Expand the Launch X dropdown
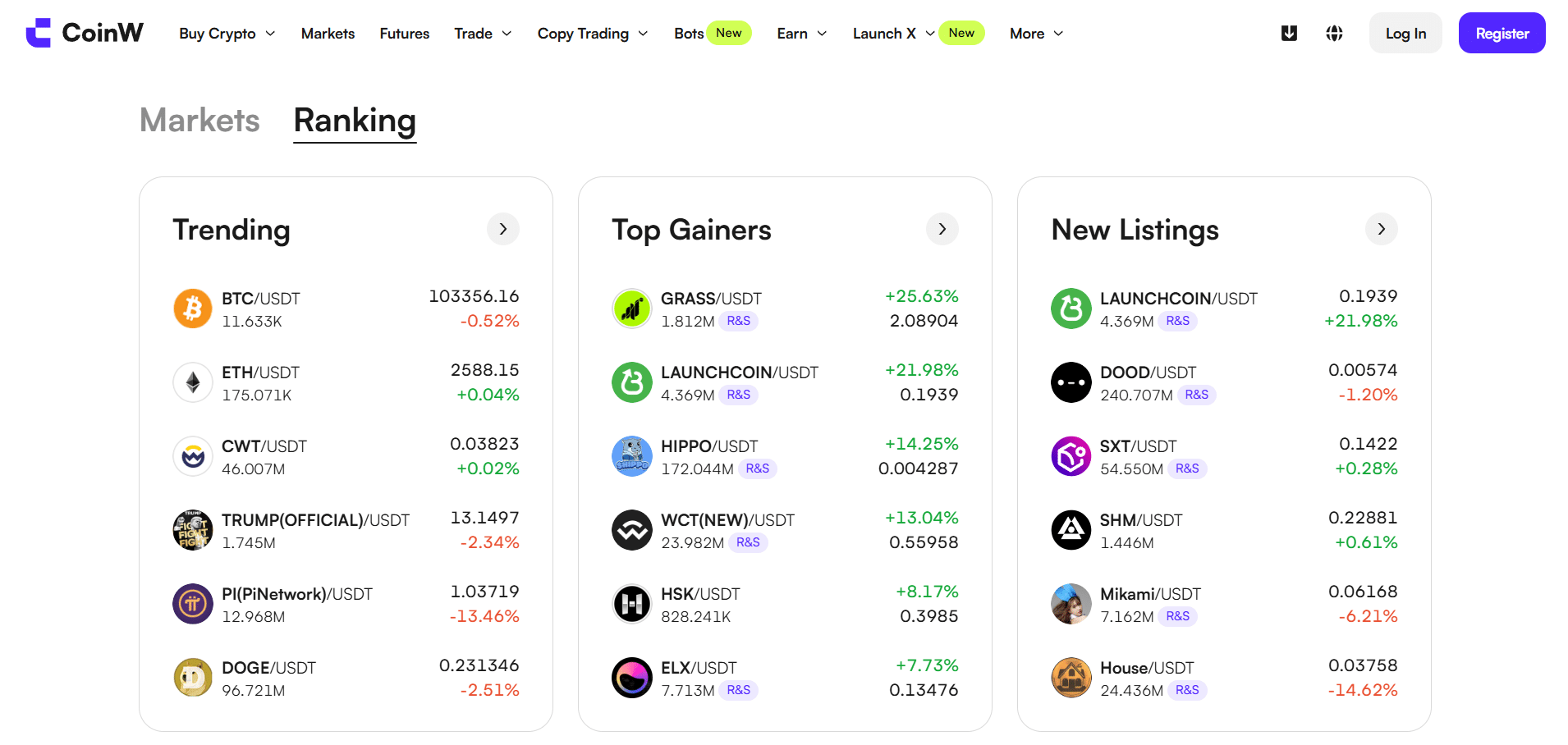The width and height of the screenshot is (1568, 745). pyautogui.click(x=894, y=34)
